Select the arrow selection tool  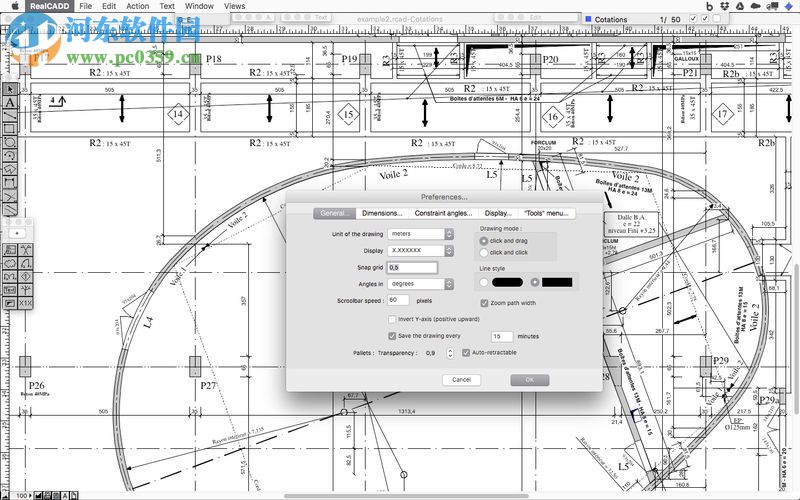(10, 89)
